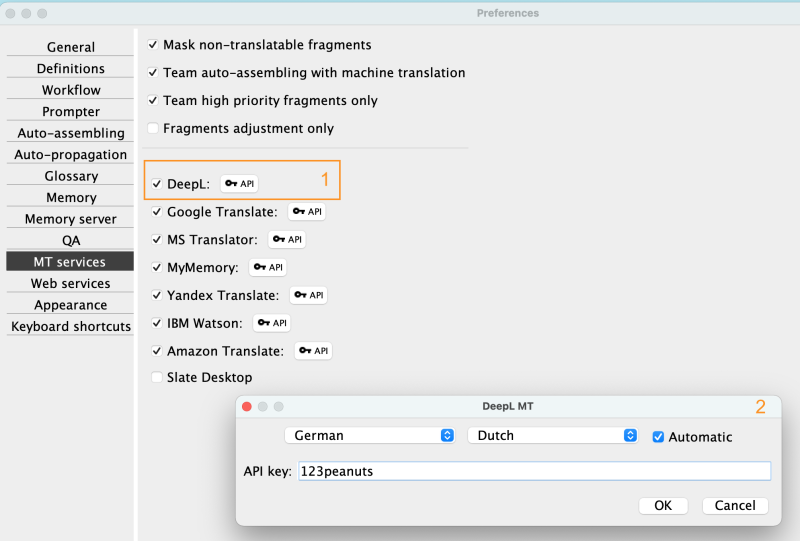This screenshot has width=800, height=541.
Task: Uncheck the MyMemory service
Action: [157, 267]
